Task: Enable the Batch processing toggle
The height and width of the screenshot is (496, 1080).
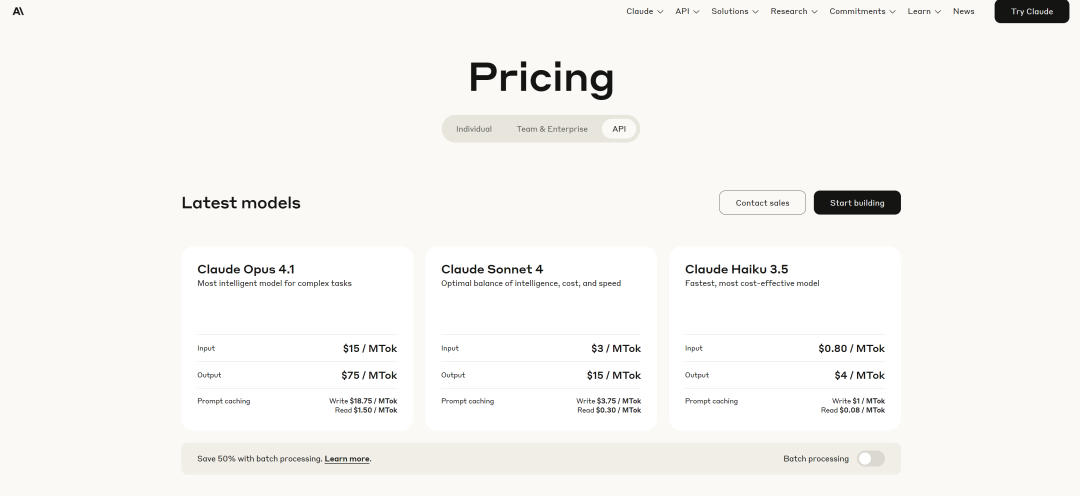Action: point(871,459)
